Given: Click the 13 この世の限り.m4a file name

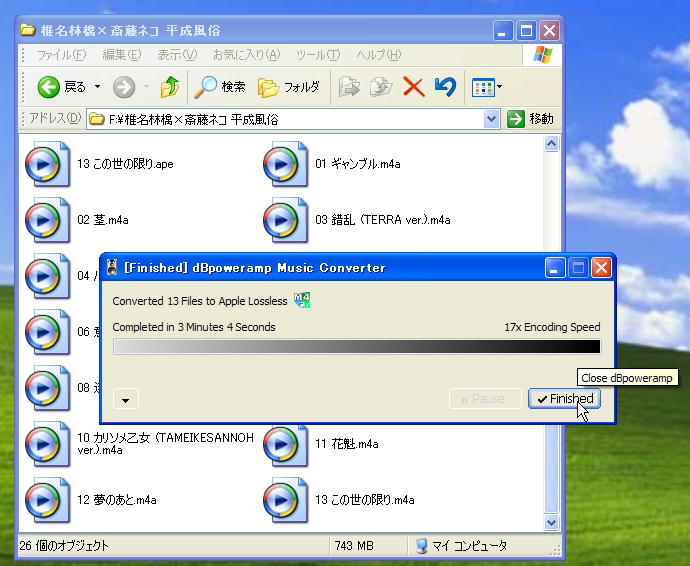Looking at the screenshot, I should 364,500.
